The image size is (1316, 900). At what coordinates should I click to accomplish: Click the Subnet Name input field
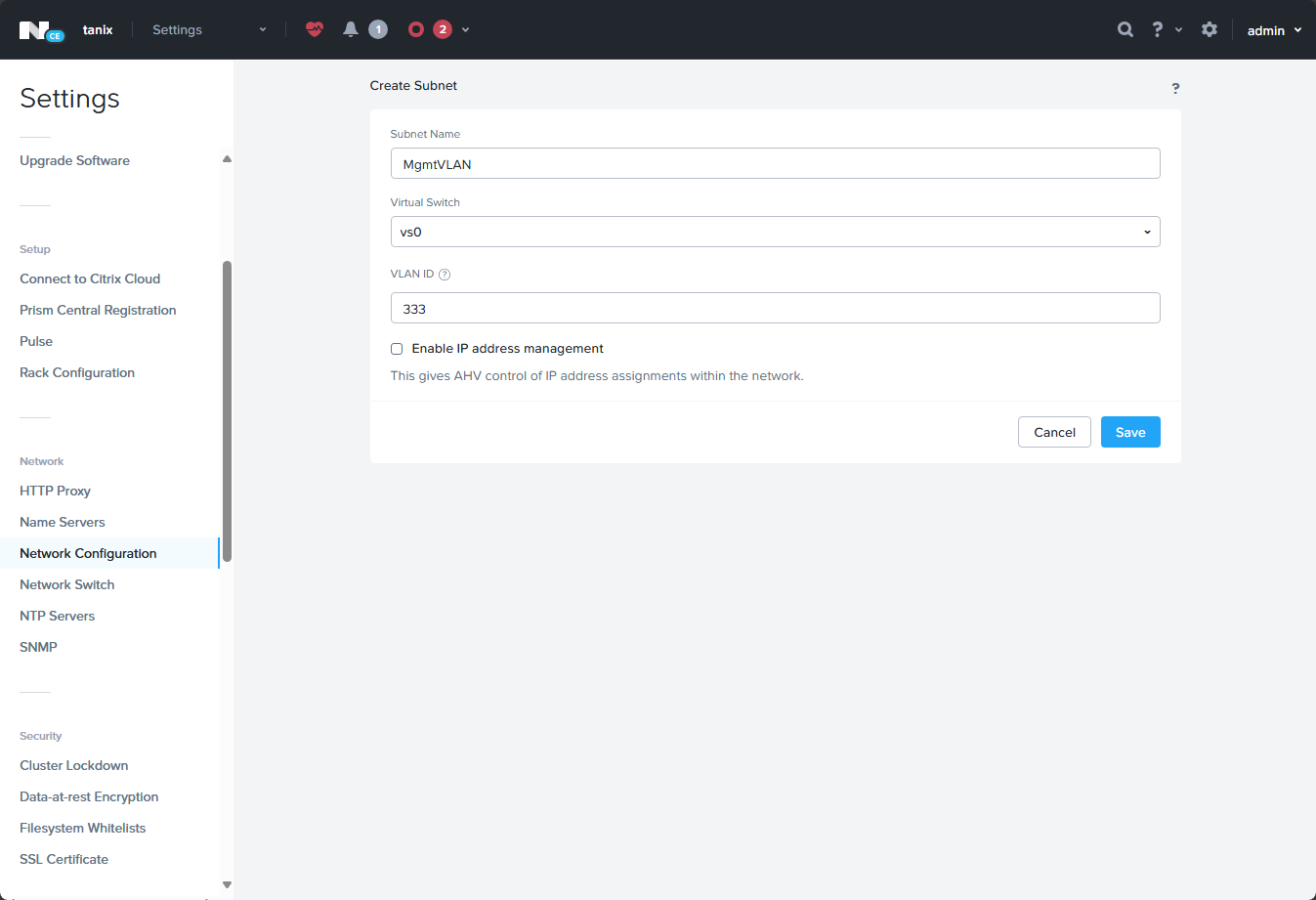[776, 163]
